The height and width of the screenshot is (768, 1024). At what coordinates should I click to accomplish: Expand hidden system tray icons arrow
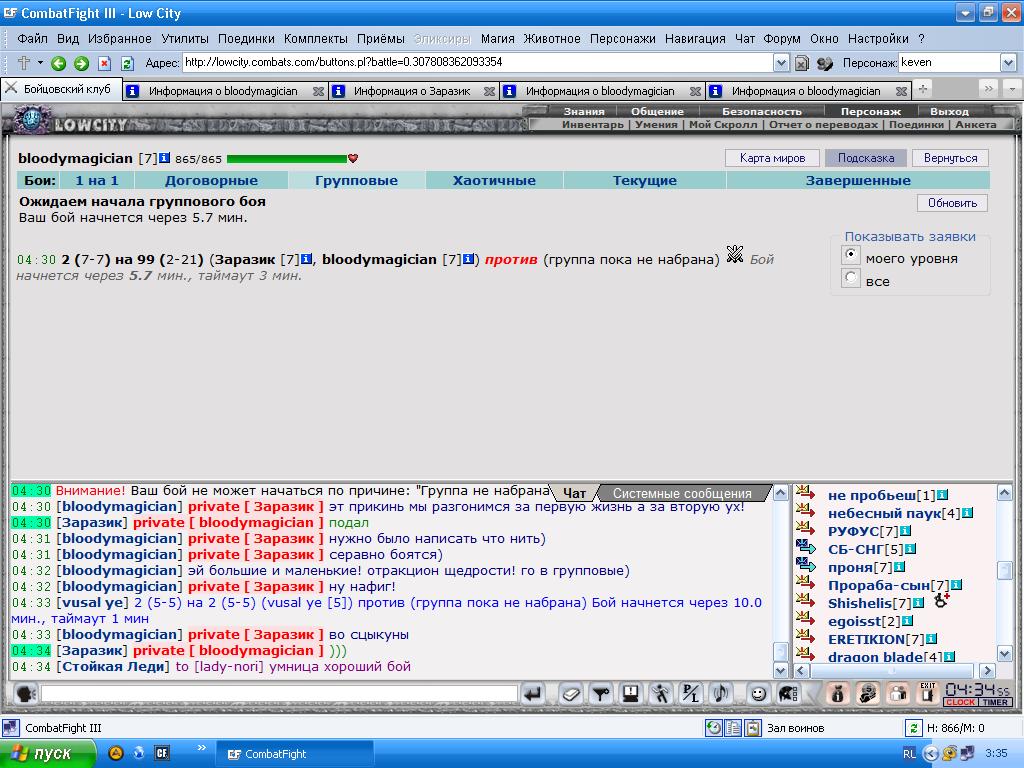(x=930, y=754)
